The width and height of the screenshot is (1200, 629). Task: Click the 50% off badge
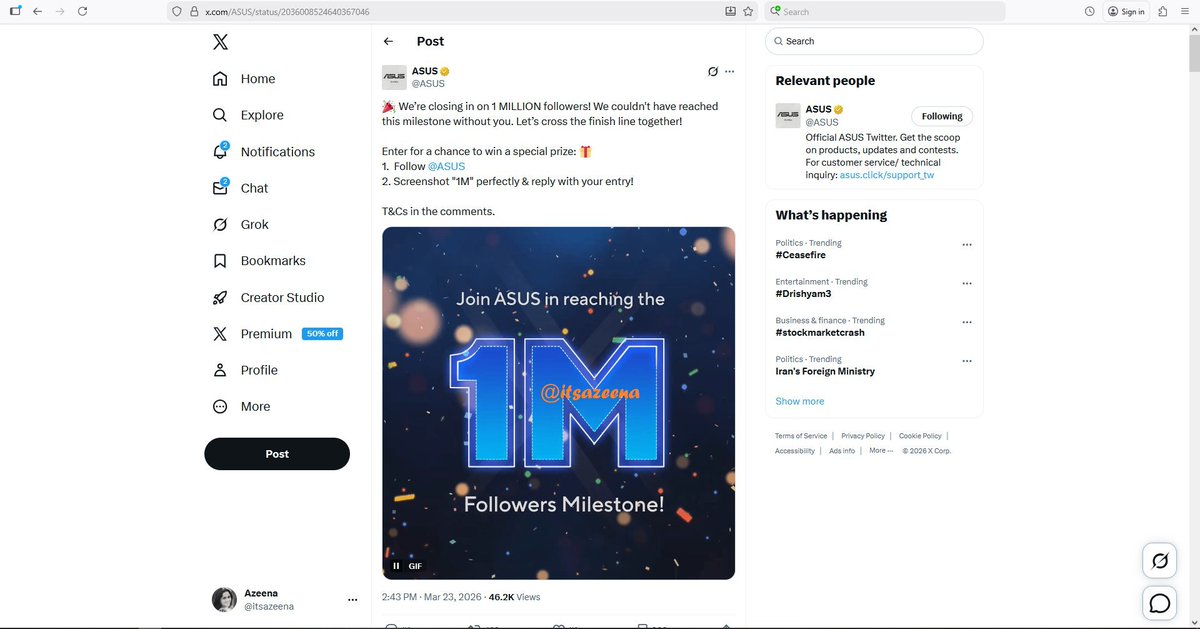point(323,334)
